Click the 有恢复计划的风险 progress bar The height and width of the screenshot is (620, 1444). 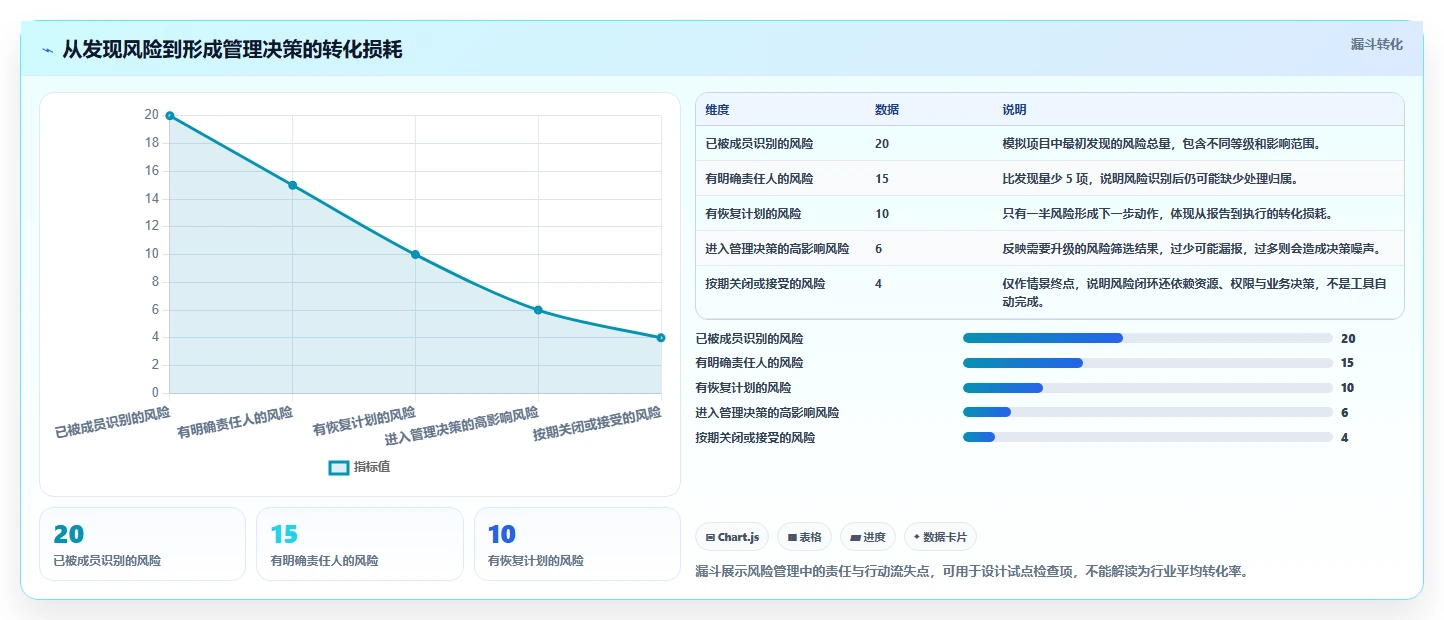[1147, 388]
